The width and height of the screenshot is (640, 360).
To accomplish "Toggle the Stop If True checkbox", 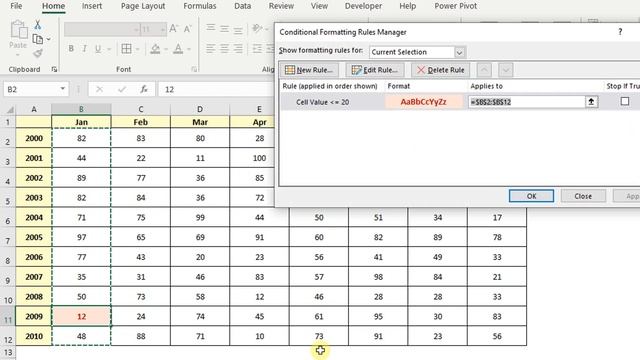I will click(624, 101).
